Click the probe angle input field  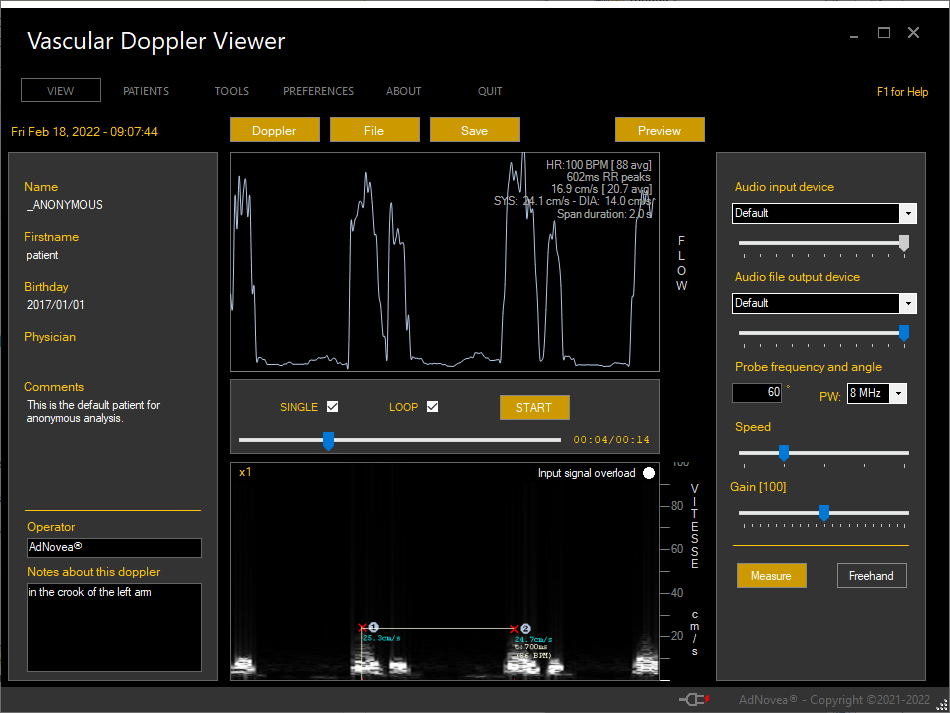tap(757, 393)
